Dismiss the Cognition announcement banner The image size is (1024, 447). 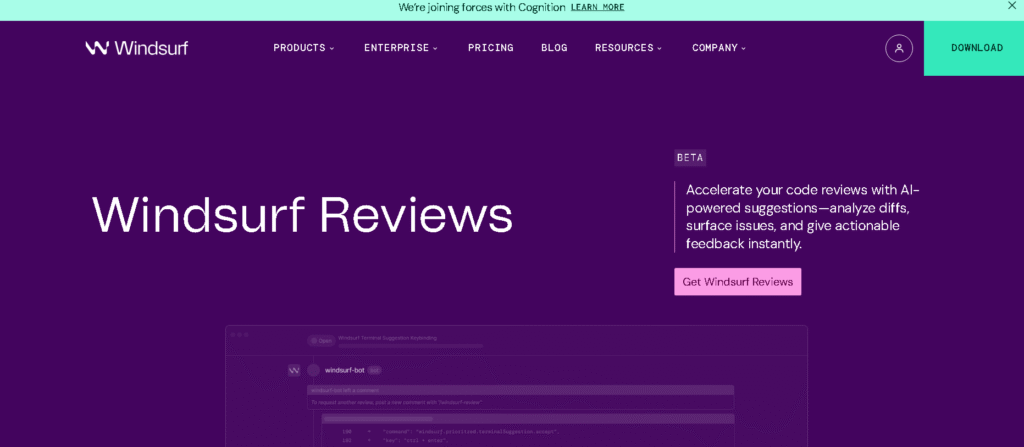pyautogui.click(x=1011, y=6)
